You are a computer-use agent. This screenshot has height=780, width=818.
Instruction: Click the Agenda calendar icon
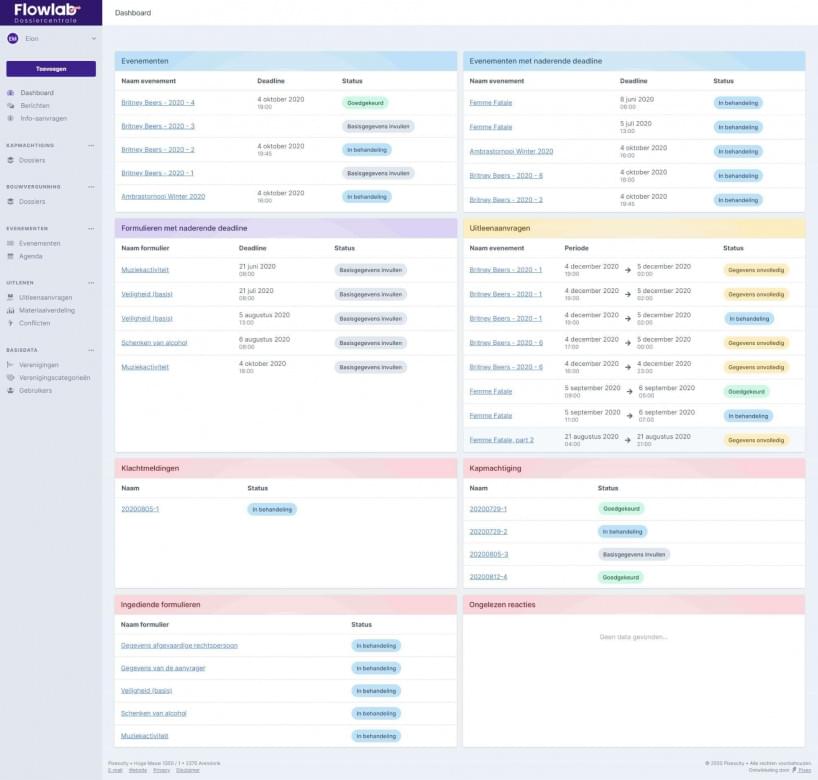[11, 255]
